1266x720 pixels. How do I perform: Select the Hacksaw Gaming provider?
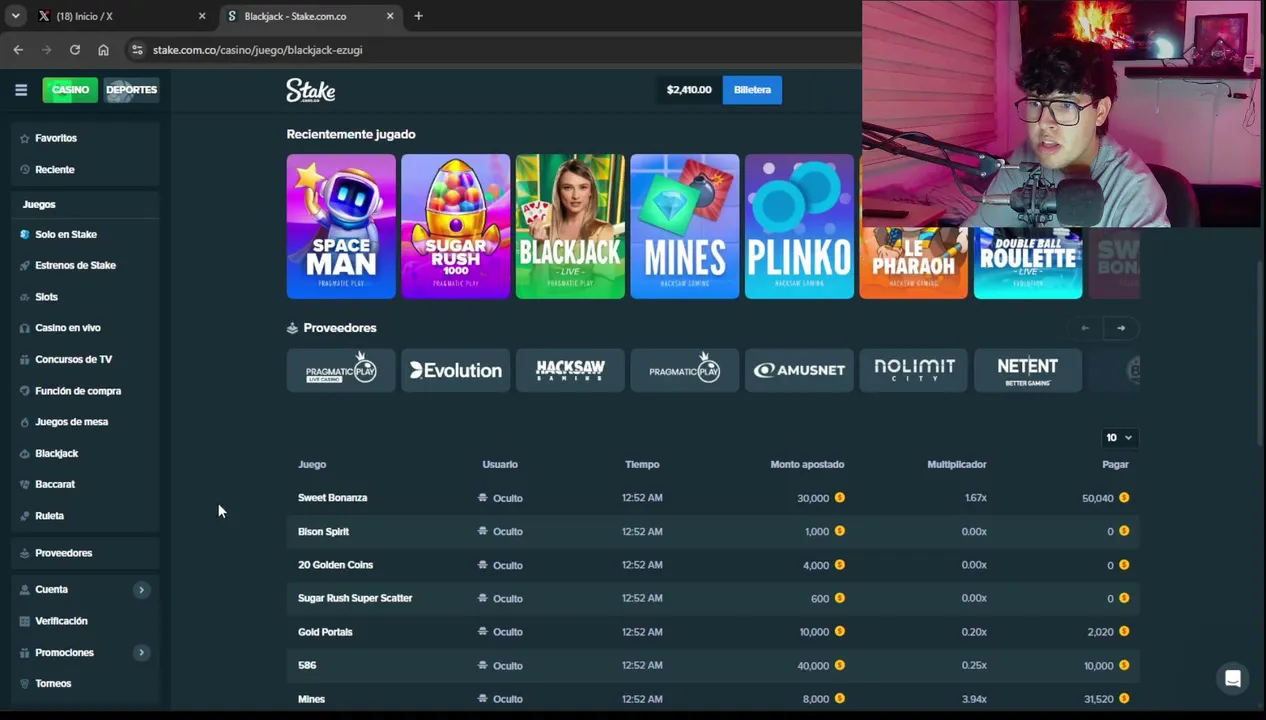click(570, 370)
